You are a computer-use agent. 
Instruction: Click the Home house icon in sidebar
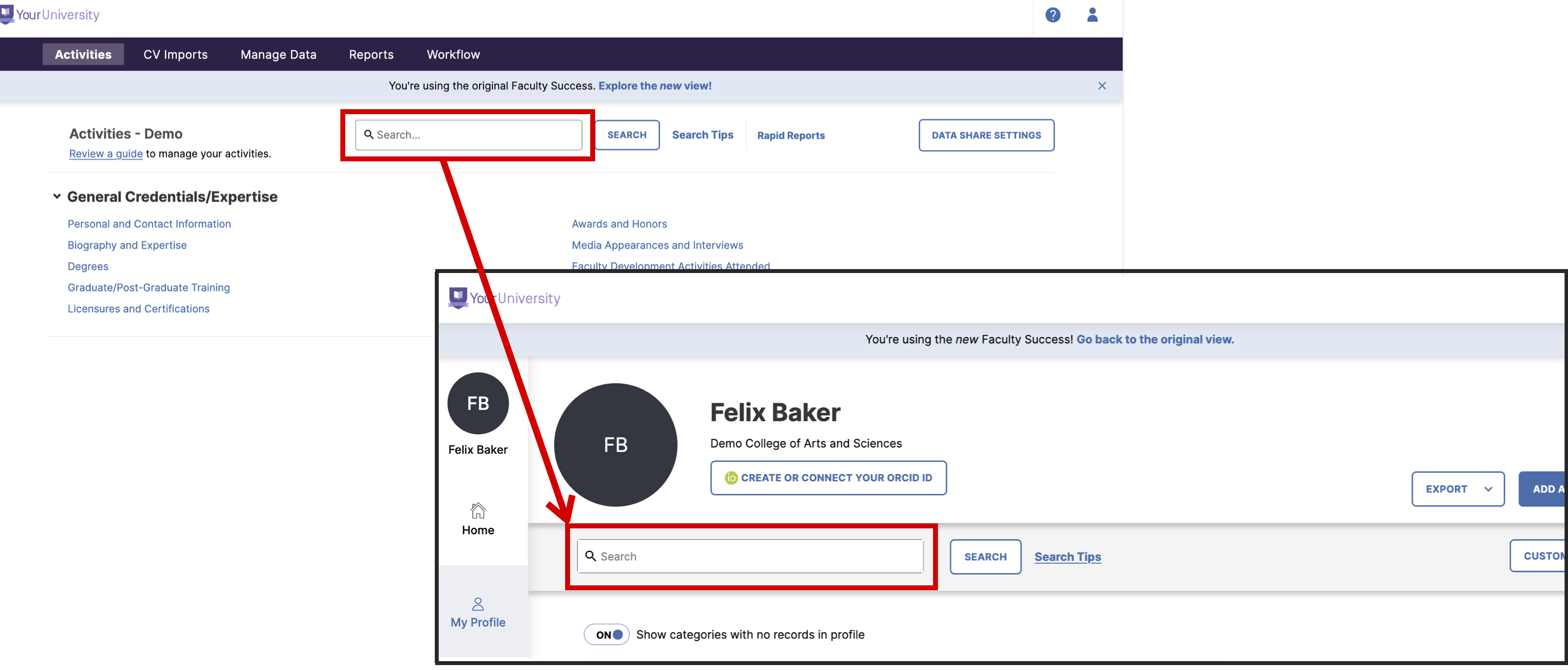pyautogui.click(x=478, y=510)
